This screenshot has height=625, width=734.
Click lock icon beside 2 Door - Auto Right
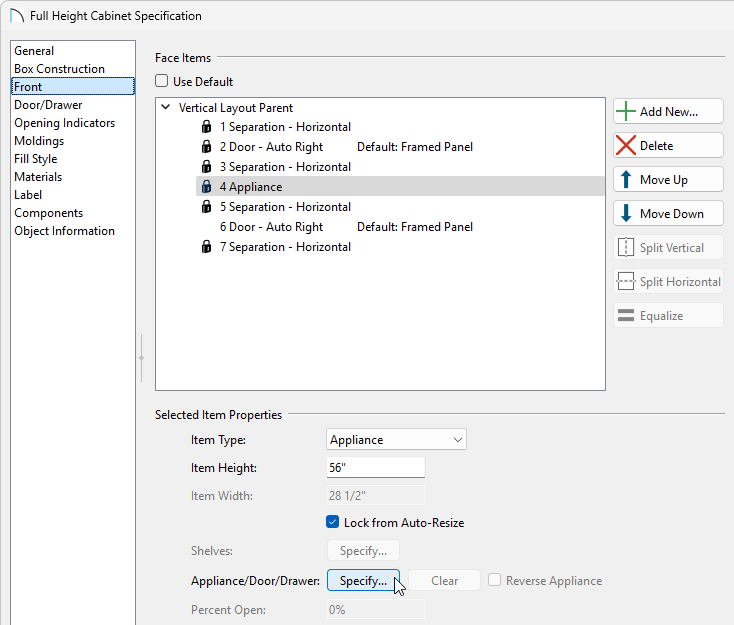207,147
